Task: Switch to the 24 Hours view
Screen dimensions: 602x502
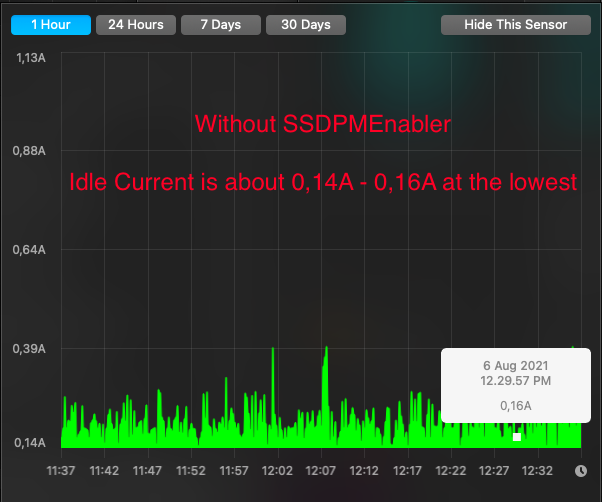Action: click(x=136, y=25)
